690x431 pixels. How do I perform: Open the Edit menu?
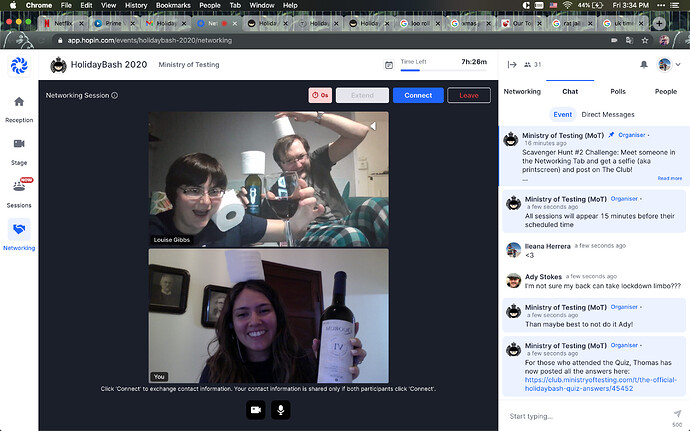point(86,5)
